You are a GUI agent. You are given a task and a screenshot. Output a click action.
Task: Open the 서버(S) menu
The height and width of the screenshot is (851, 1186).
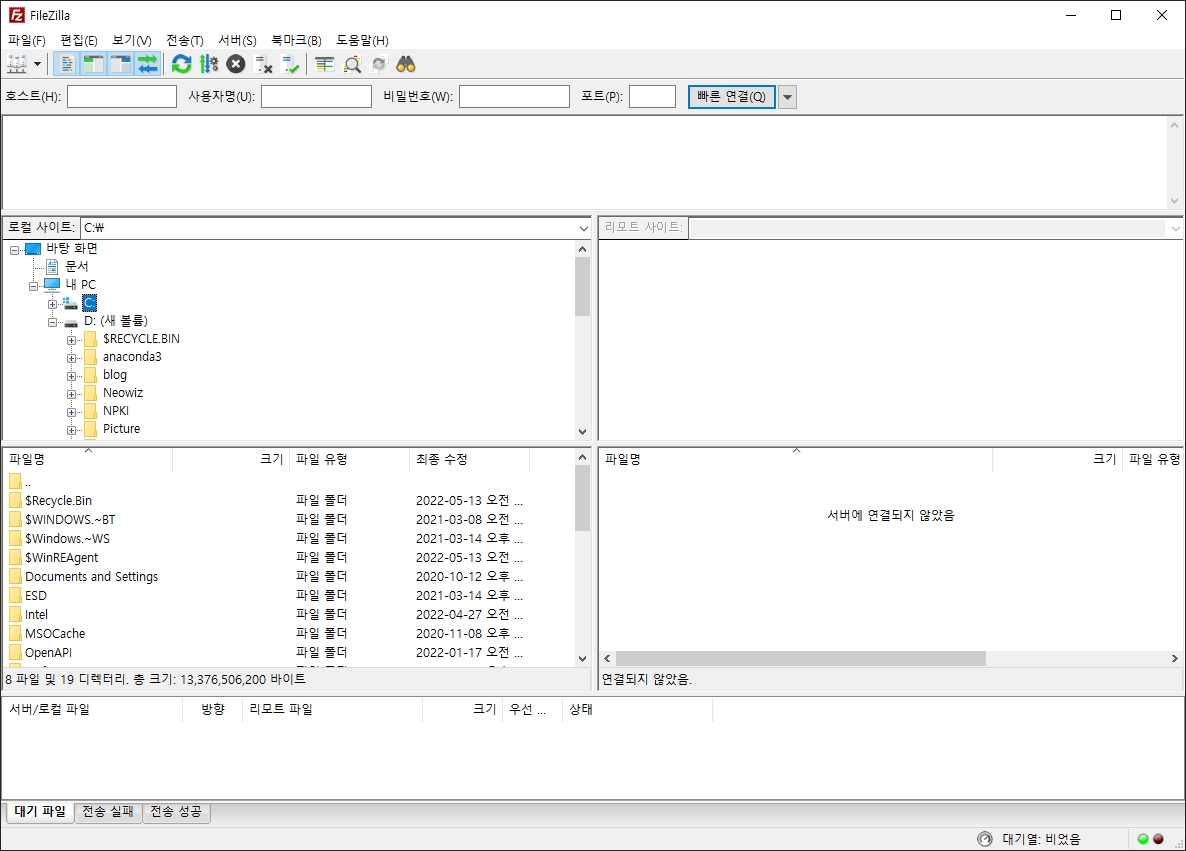[238, 40]
